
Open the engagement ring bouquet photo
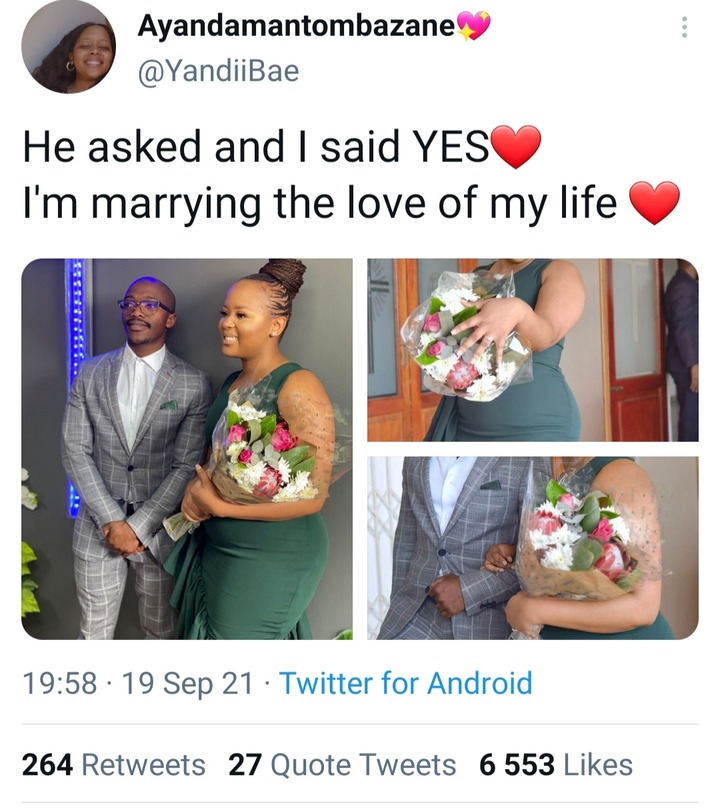(x=533, y=350)
